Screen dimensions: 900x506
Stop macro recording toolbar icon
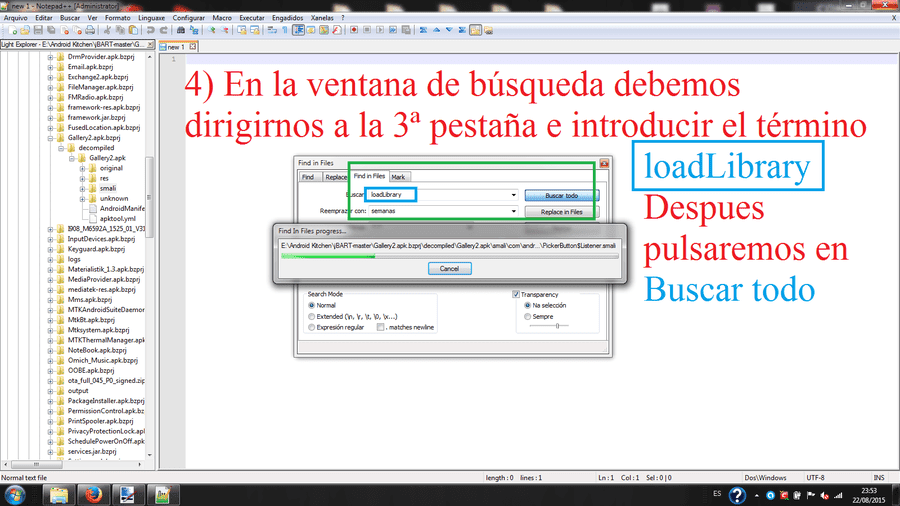(367, 30)
